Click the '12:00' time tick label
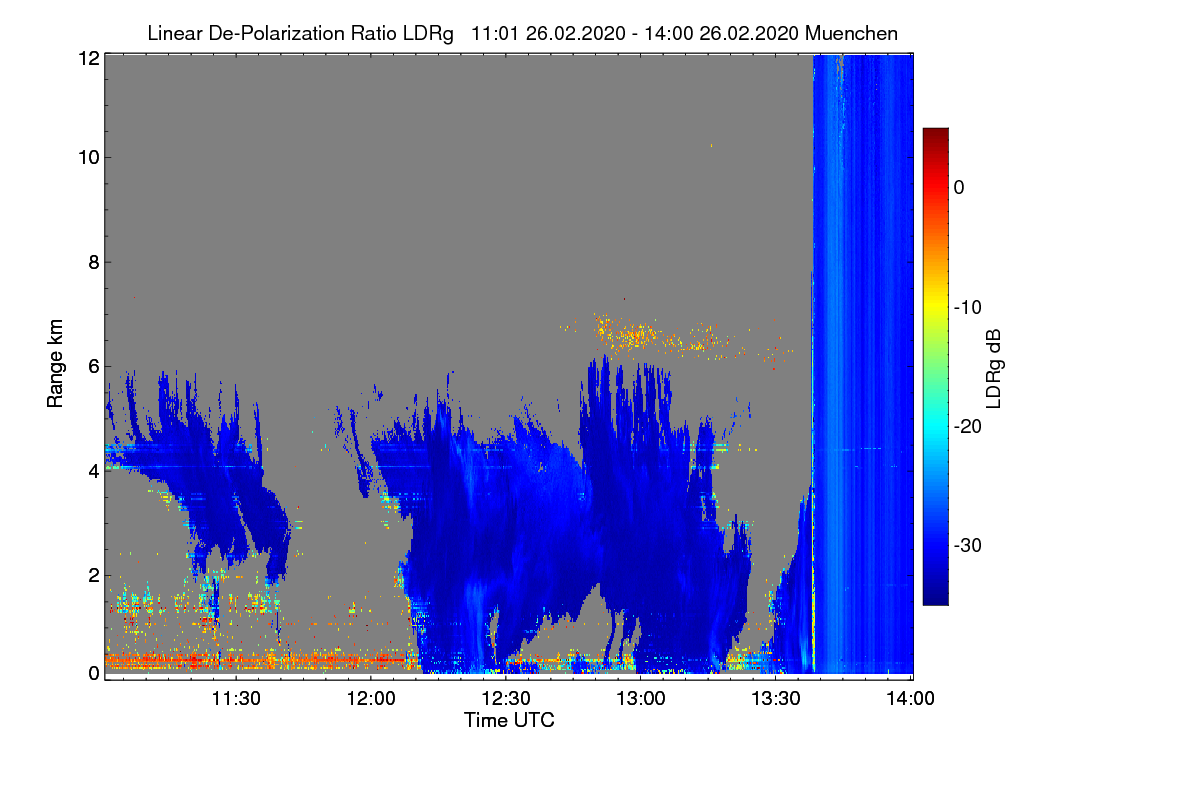The image size is (1200, 800). pos(371,699)
